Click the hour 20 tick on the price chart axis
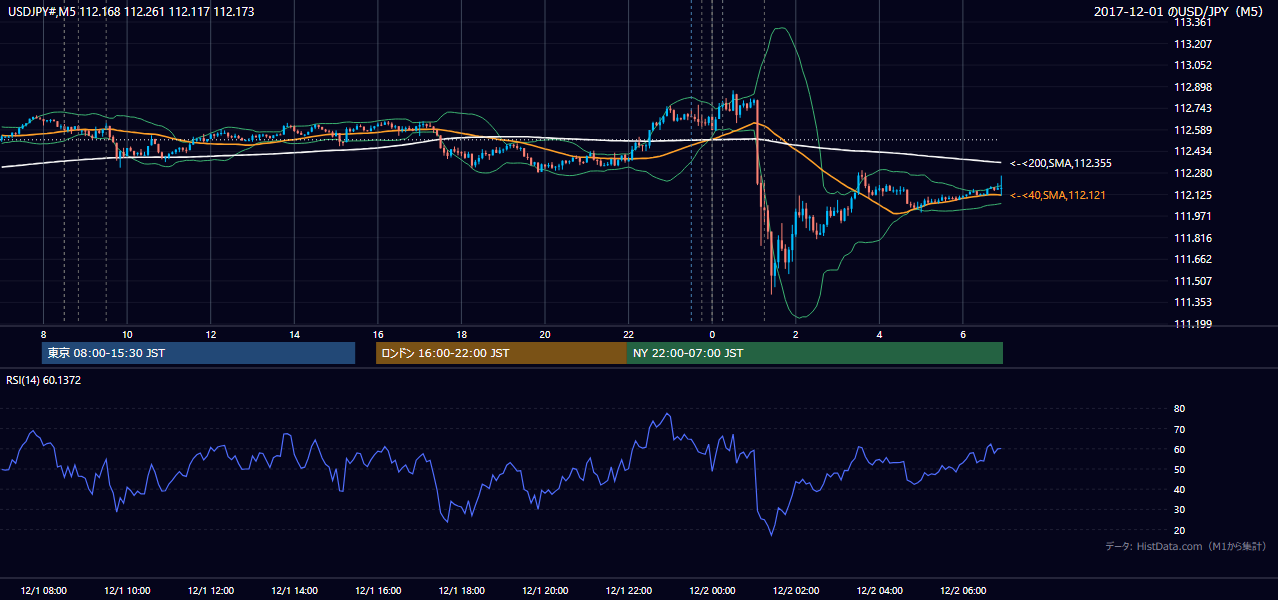The width and height of the screenshot is (1278, 600). pyautogui.click(x=545, y=334)
